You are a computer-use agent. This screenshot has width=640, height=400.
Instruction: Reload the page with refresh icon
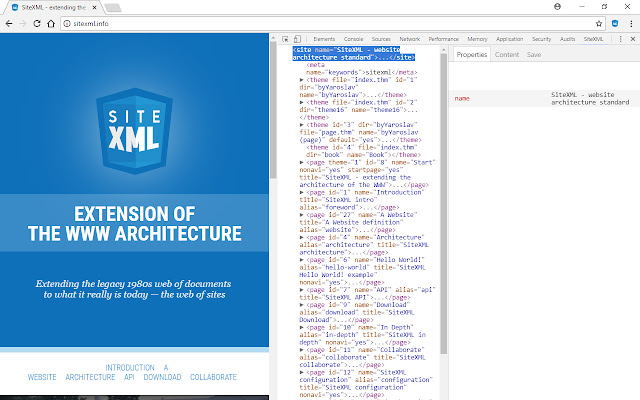pyautogui.click(x=37, y=24)
